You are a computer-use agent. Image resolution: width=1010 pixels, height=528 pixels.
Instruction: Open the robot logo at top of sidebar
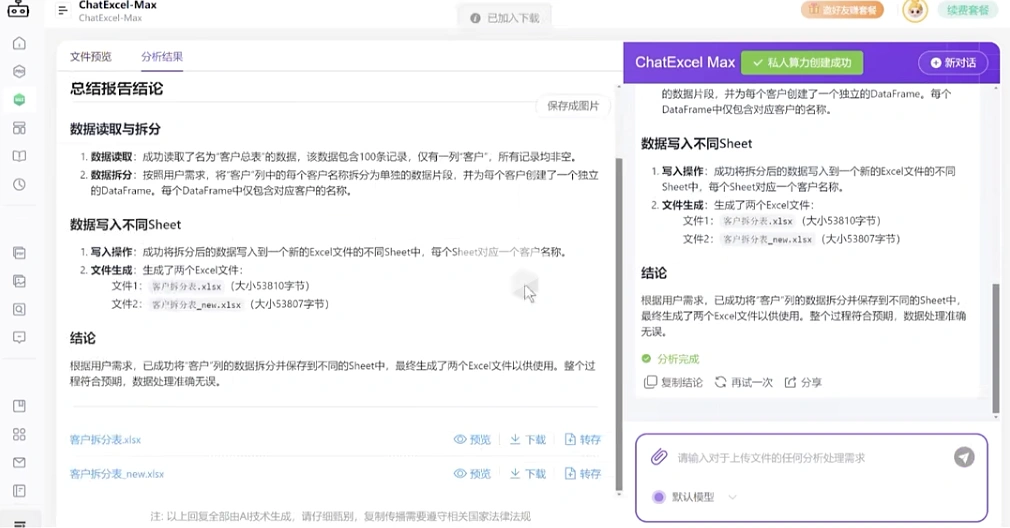pyautogui.click(x=18, y=8)
